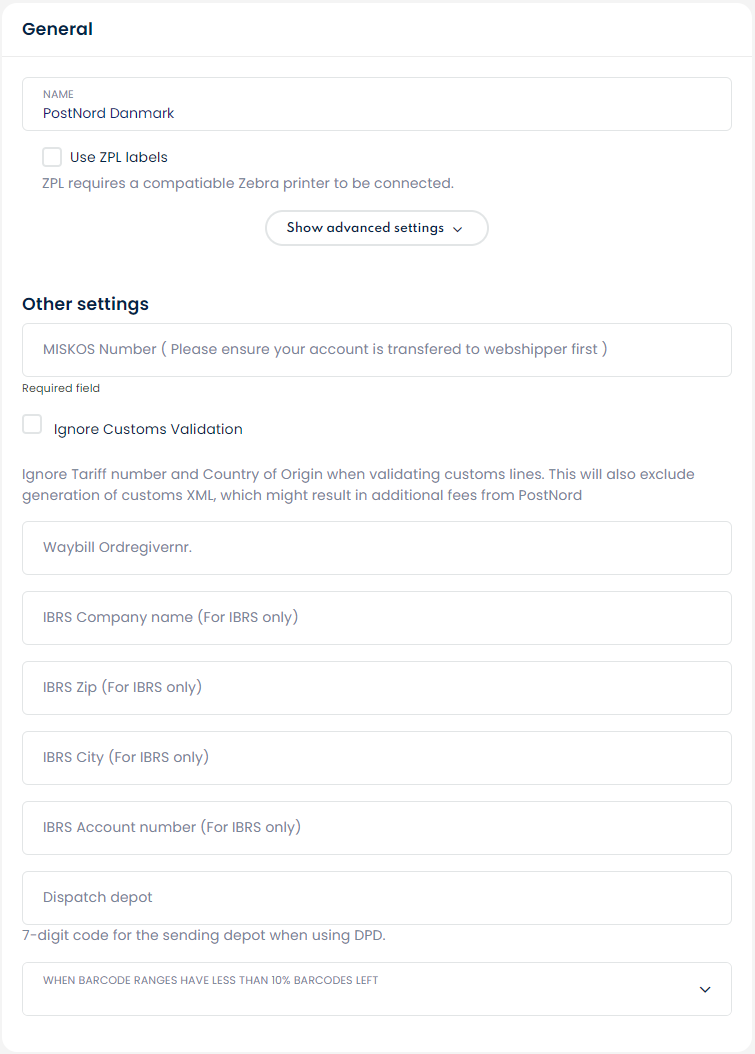Screen dimensions: 755x1054
Task: Tick the Ignore Customs Validation checkbox
Action: pyautogui.click(x=33, y=425)
